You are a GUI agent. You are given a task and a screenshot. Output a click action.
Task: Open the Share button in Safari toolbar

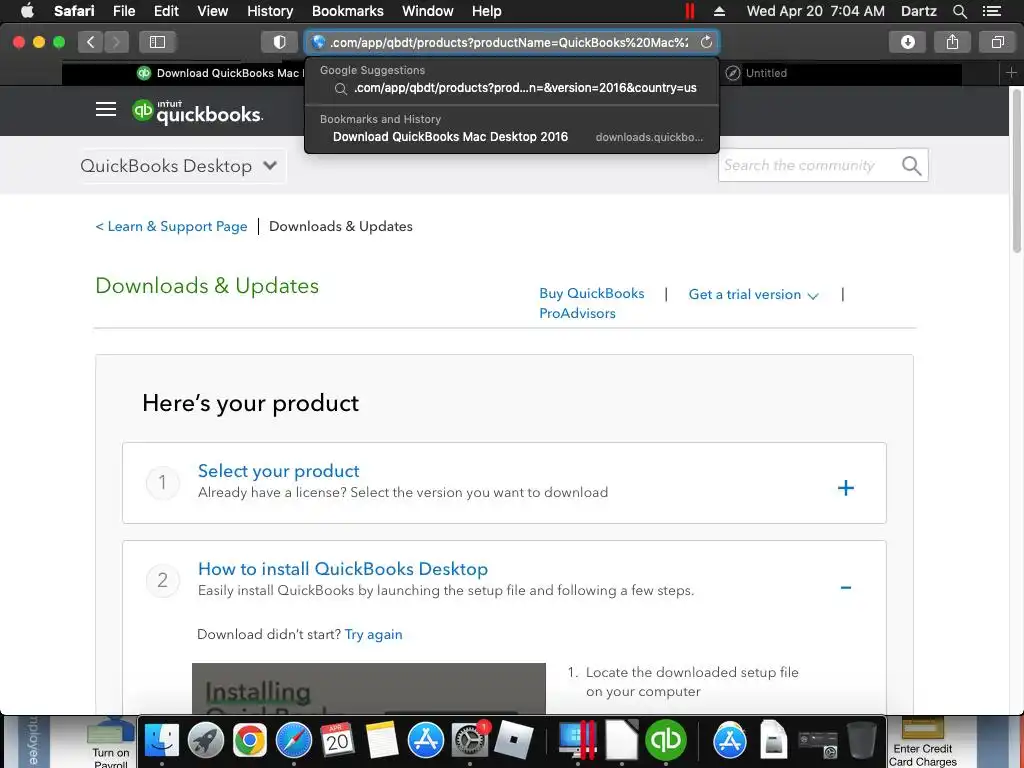[x=952, y=42]
